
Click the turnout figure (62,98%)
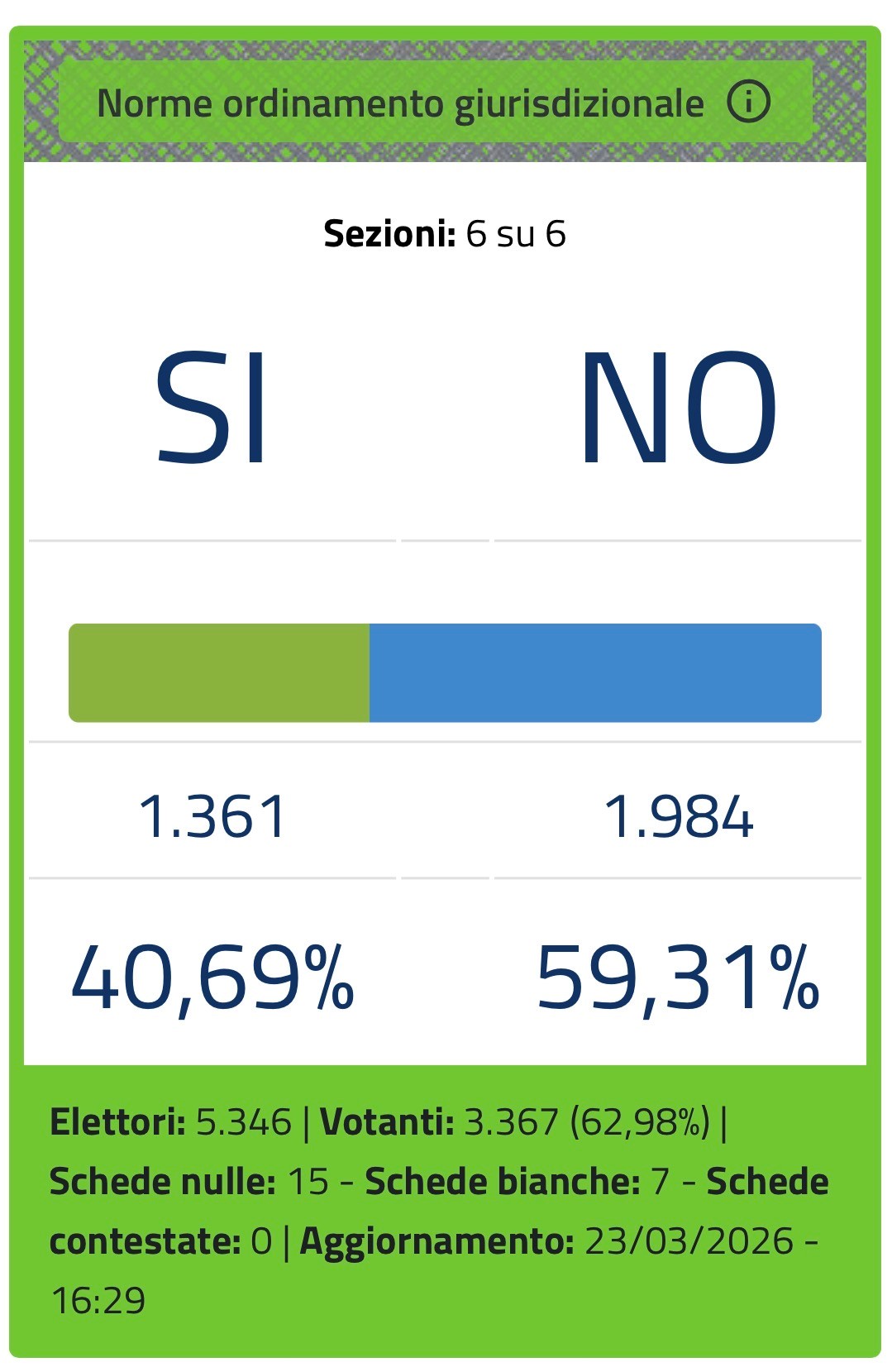point(640,1122)
